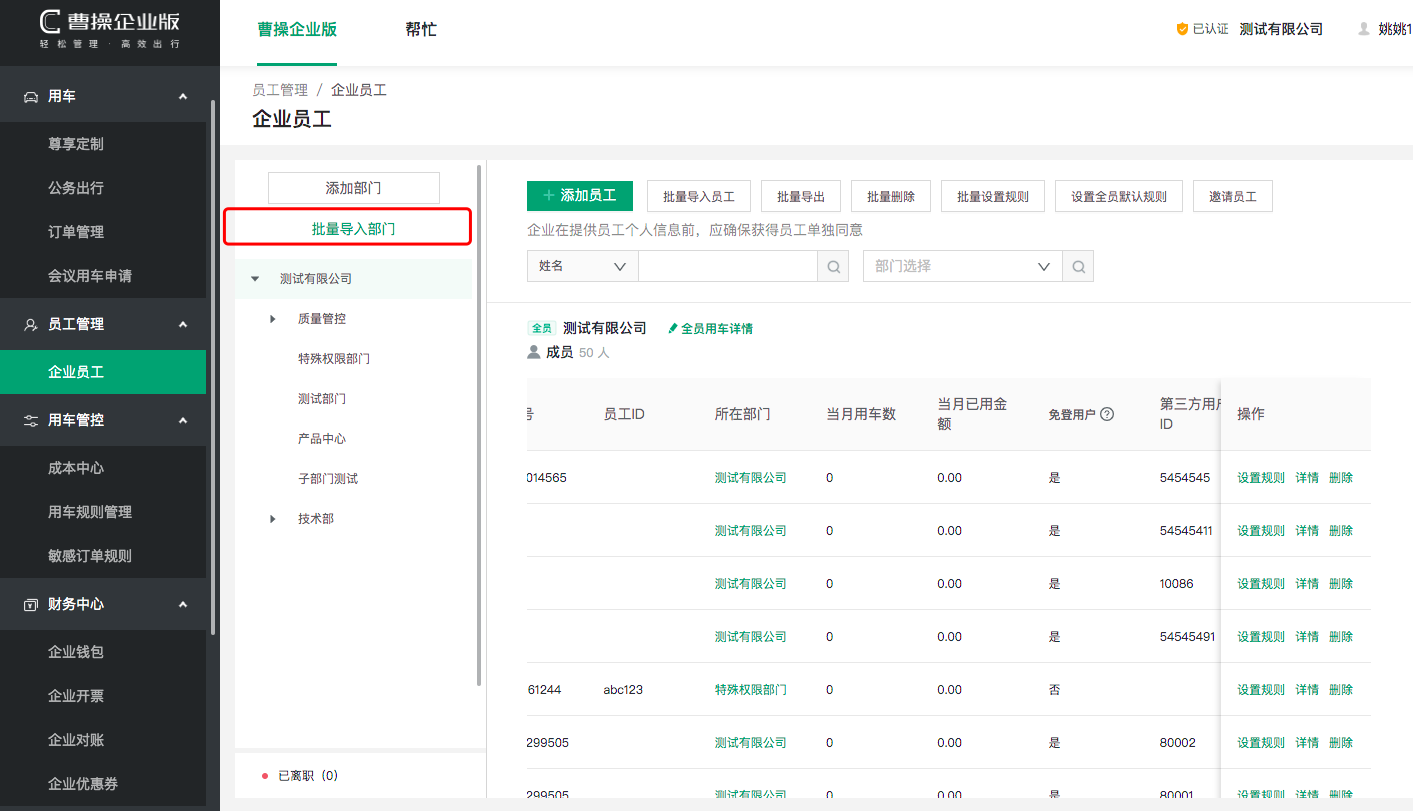1413x811 pixels.
Task: Click the 曹操企业版 logo in sidebar
Action: (x=110, y=30)
